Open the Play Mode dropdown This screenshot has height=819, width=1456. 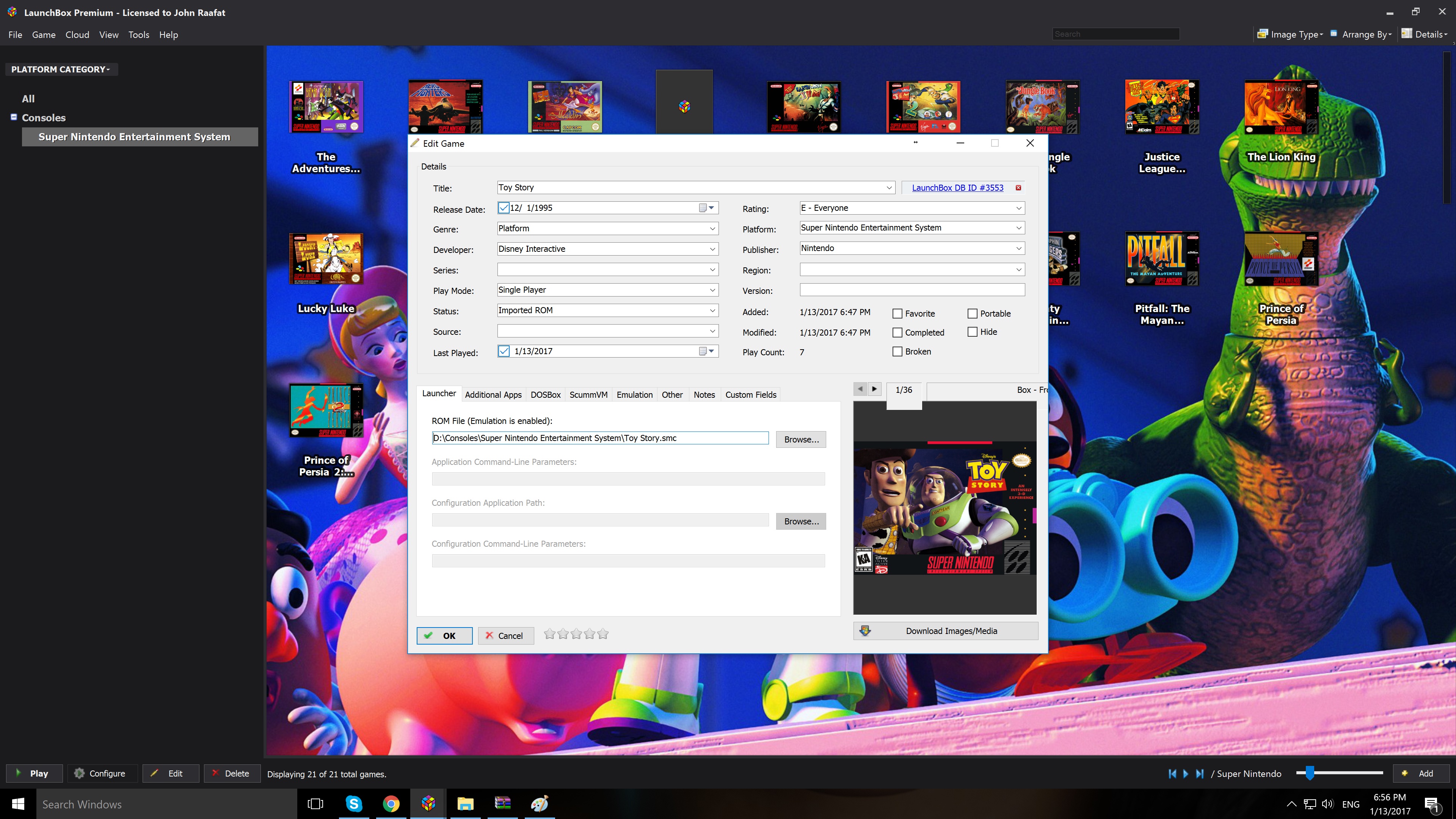tap(712, 290)
